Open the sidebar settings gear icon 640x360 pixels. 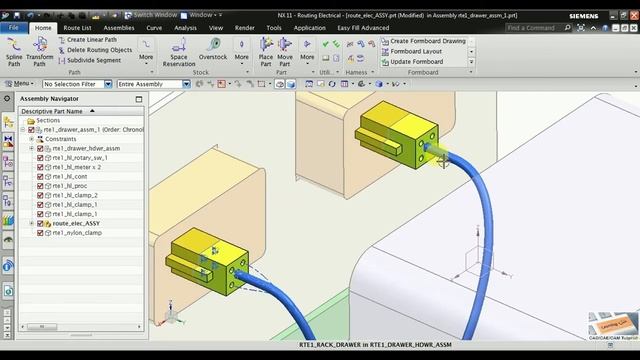pyautogui.click(x=7, y=98)
